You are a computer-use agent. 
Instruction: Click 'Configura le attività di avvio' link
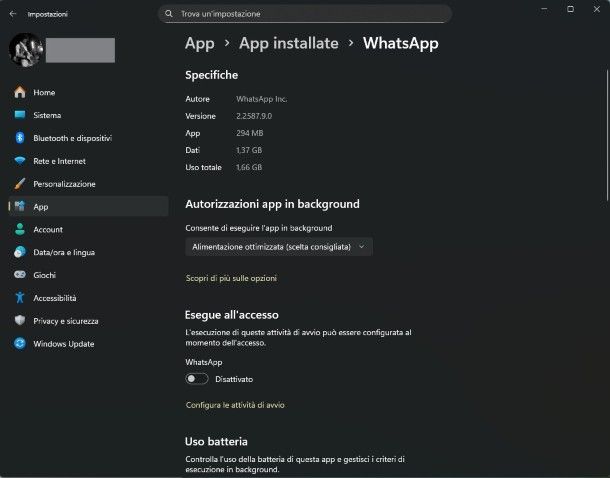point(235,405)
